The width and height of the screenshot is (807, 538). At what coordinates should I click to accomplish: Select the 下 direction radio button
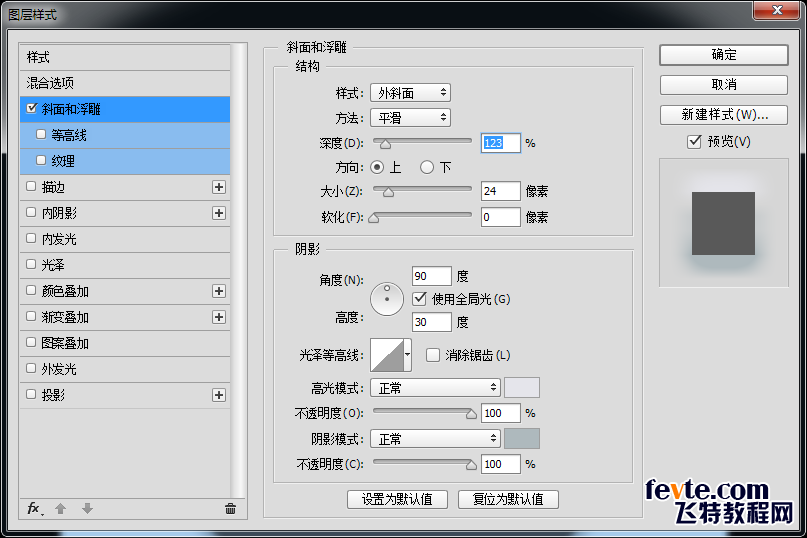pyautogui.click(x=427, y=167)
